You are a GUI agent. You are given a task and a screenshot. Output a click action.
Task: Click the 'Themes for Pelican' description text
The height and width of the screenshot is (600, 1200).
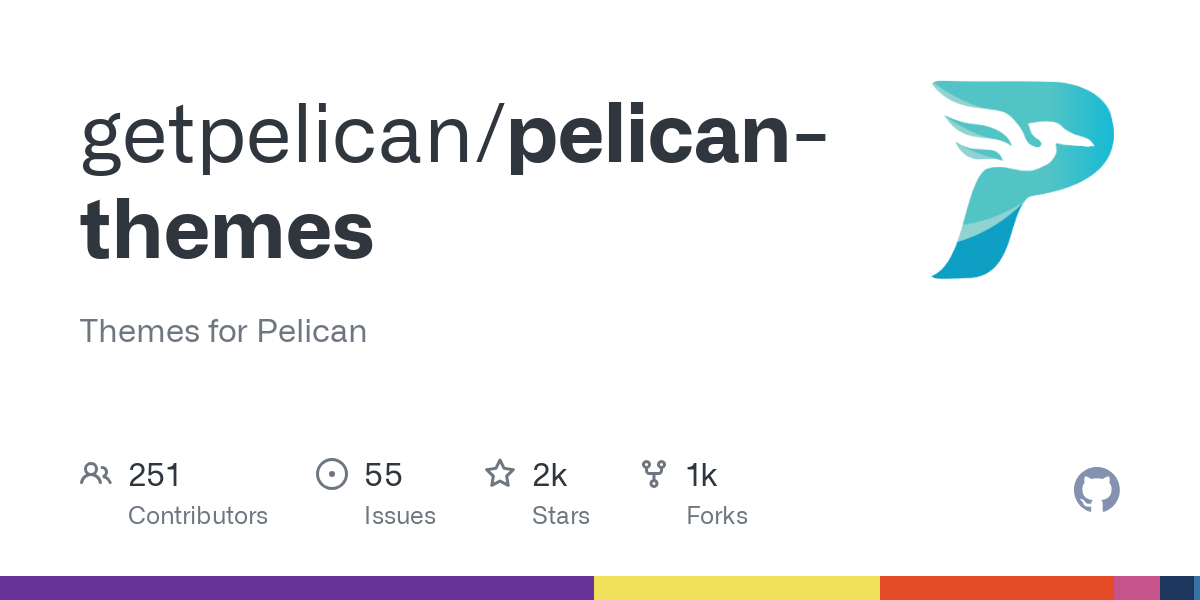[x=223, y=331]
